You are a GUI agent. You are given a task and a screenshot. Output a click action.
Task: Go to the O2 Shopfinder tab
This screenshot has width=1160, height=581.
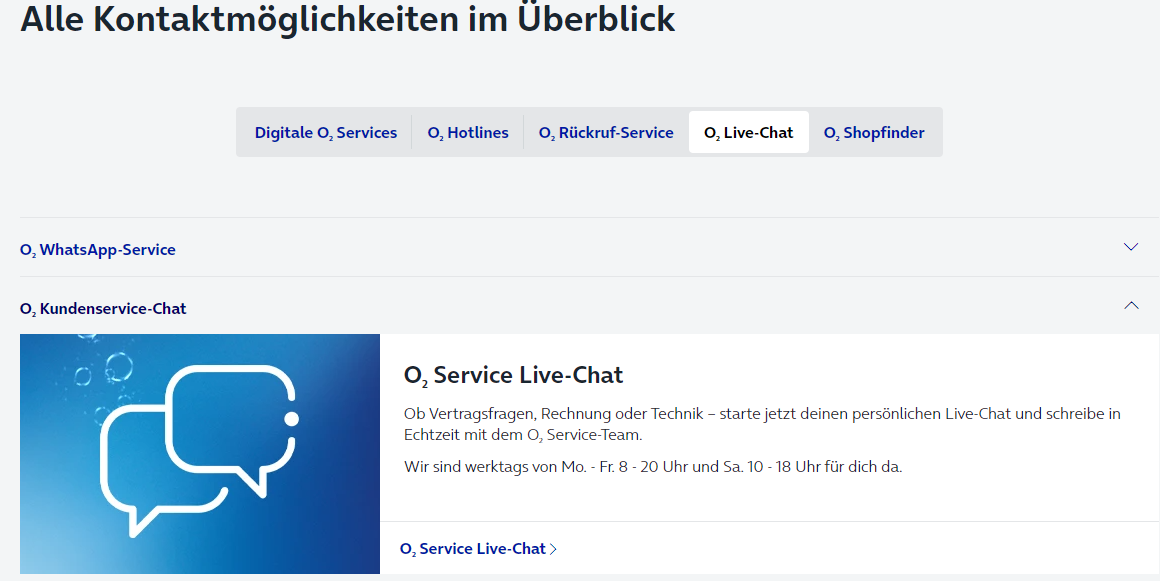(x=874, y=132)
